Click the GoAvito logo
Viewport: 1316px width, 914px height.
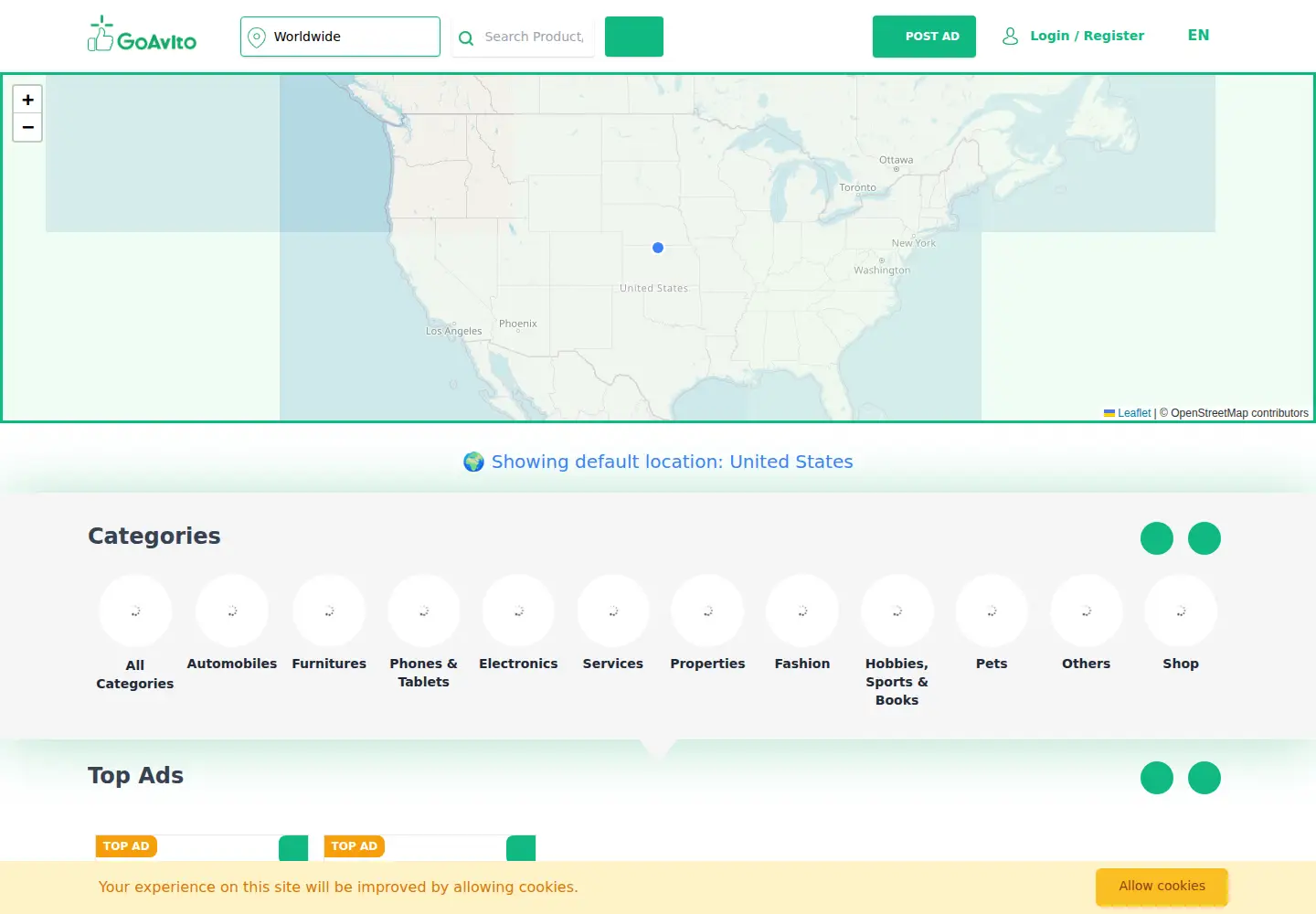pyautogui.click(x=142, y=35)
